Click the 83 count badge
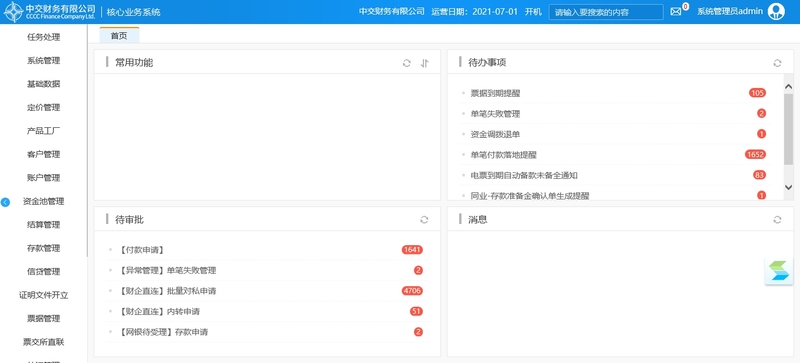This screenshot has width=800, height=363. [759, 175]
